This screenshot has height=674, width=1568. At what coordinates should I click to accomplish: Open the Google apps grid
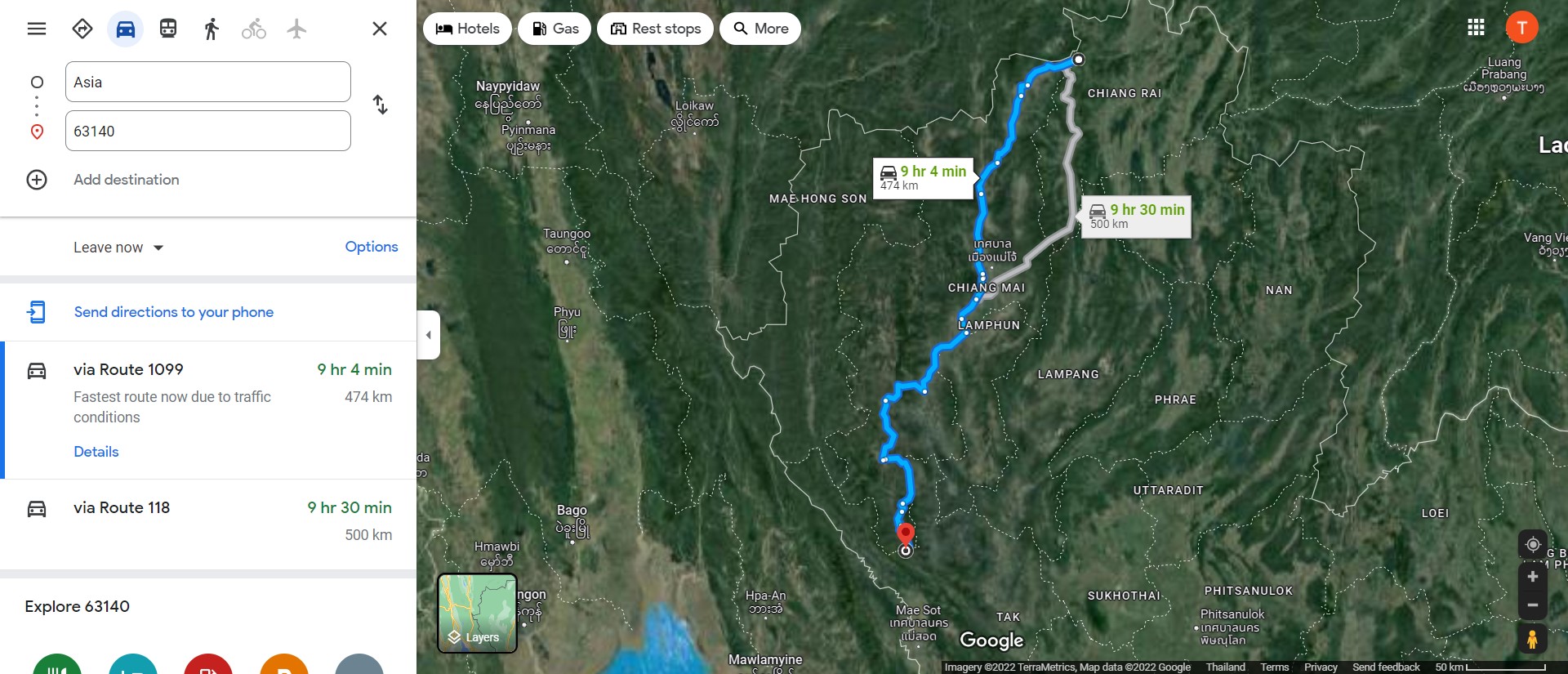[x=1476, y=27]
